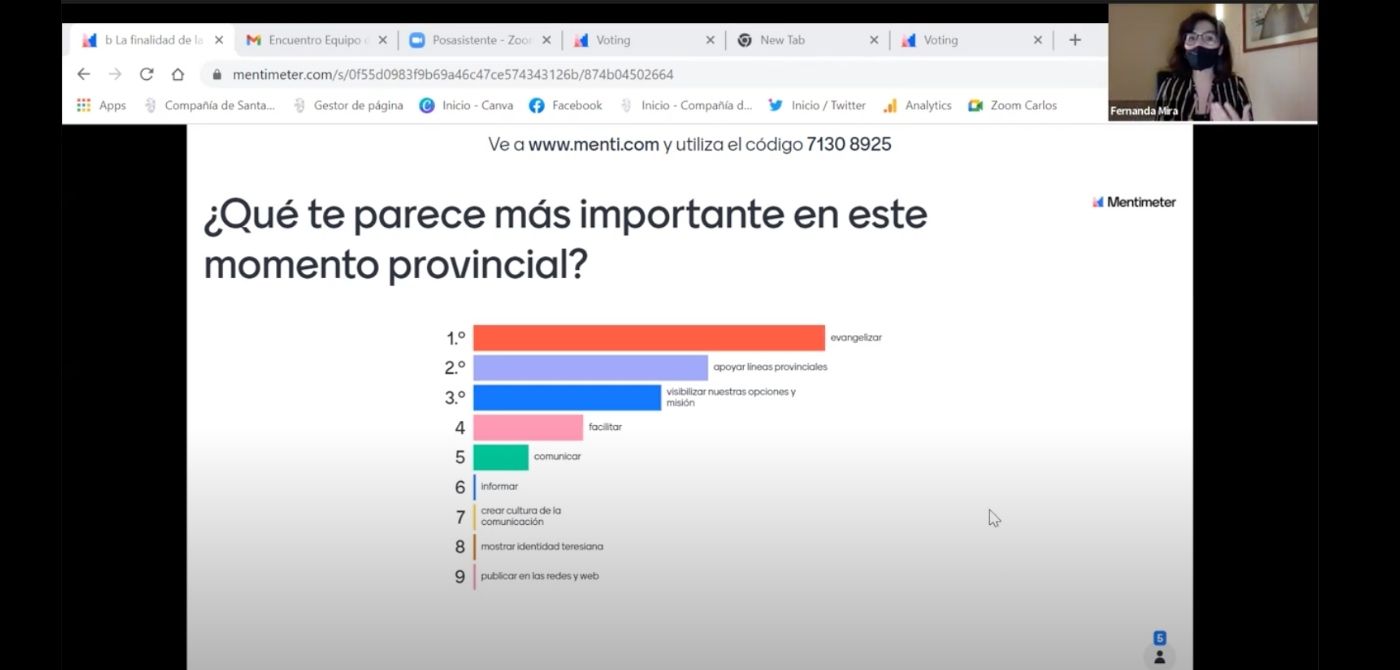Open the Apps bookmarks grid
1400x670 pixels.
(x=101, y=105)
